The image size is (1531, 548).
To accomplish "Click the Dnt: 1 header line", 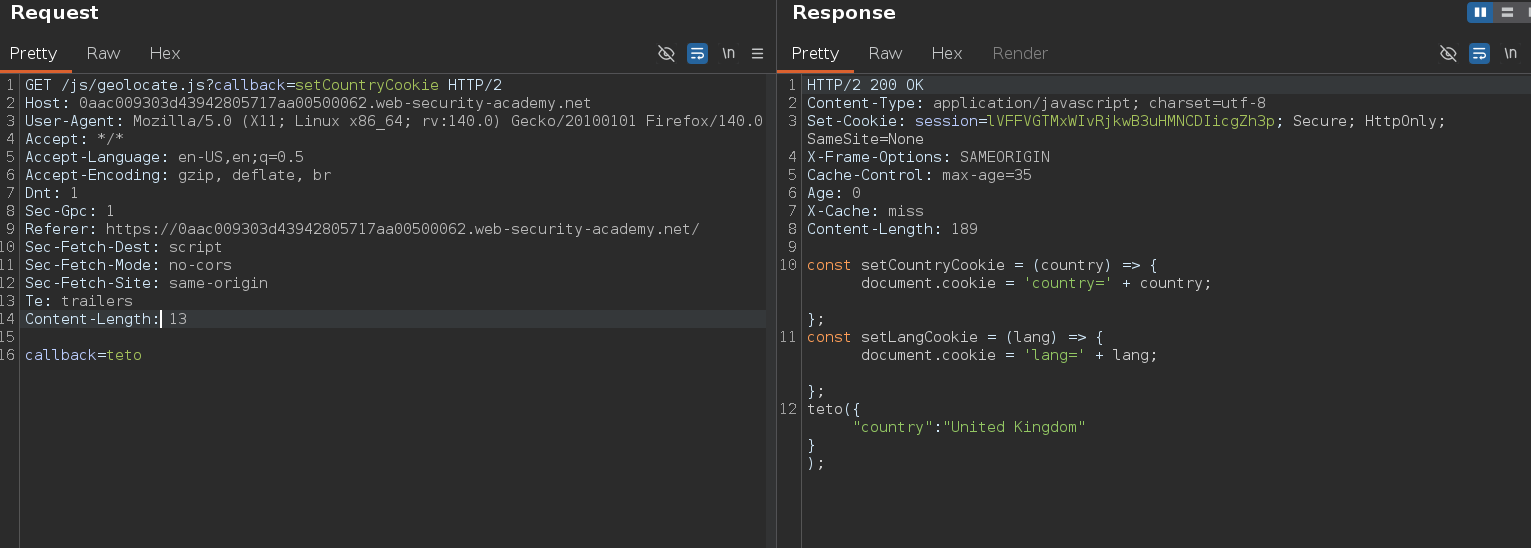I will [52, 193].
